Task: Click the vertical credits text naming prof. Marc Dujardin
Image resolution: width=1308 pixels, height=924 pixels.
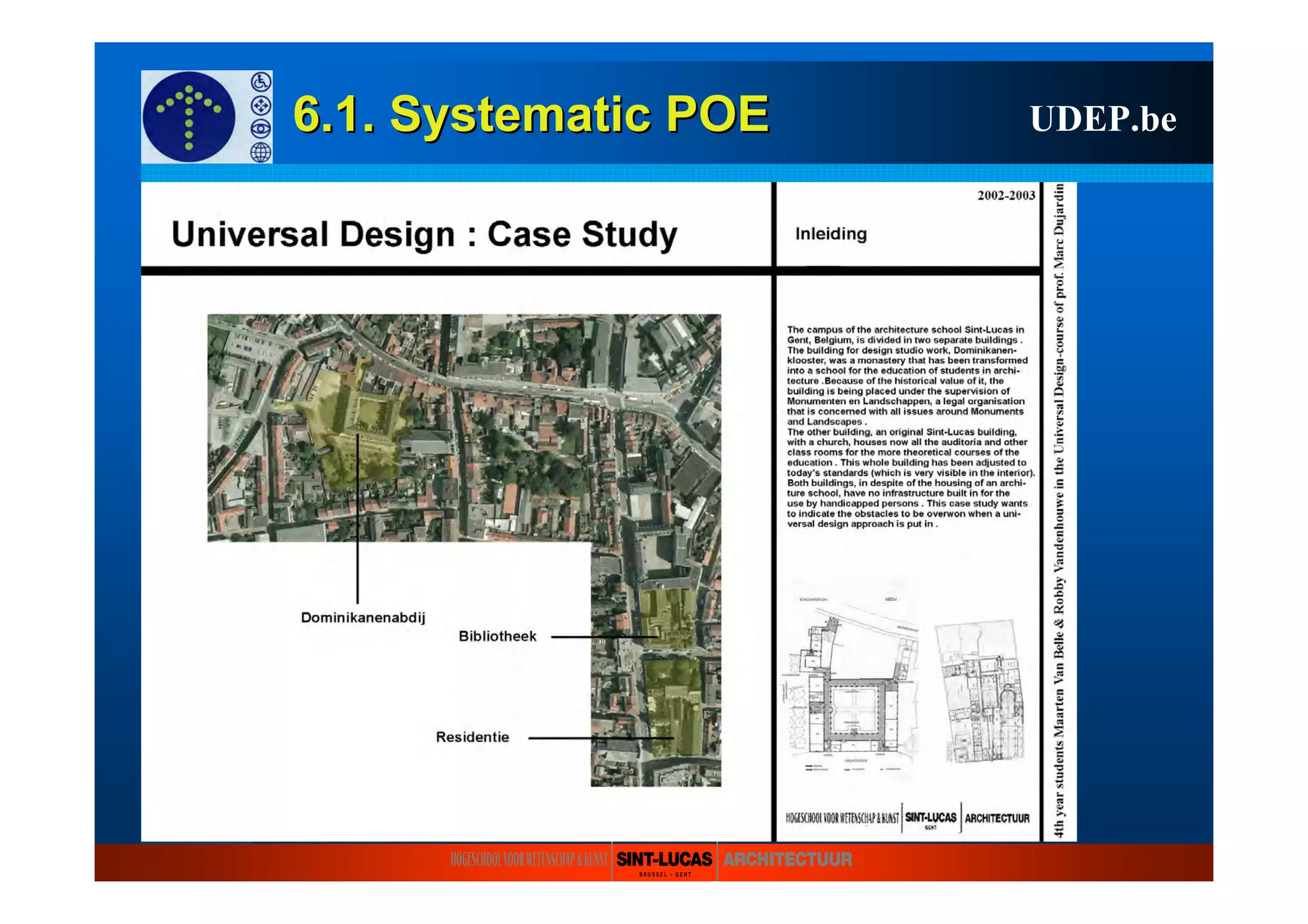Action: tap(1059, 511)
